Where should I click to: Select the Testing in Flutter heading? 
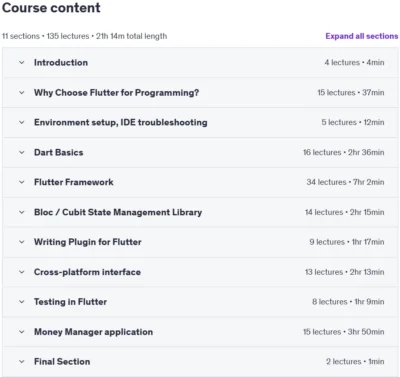70,302
